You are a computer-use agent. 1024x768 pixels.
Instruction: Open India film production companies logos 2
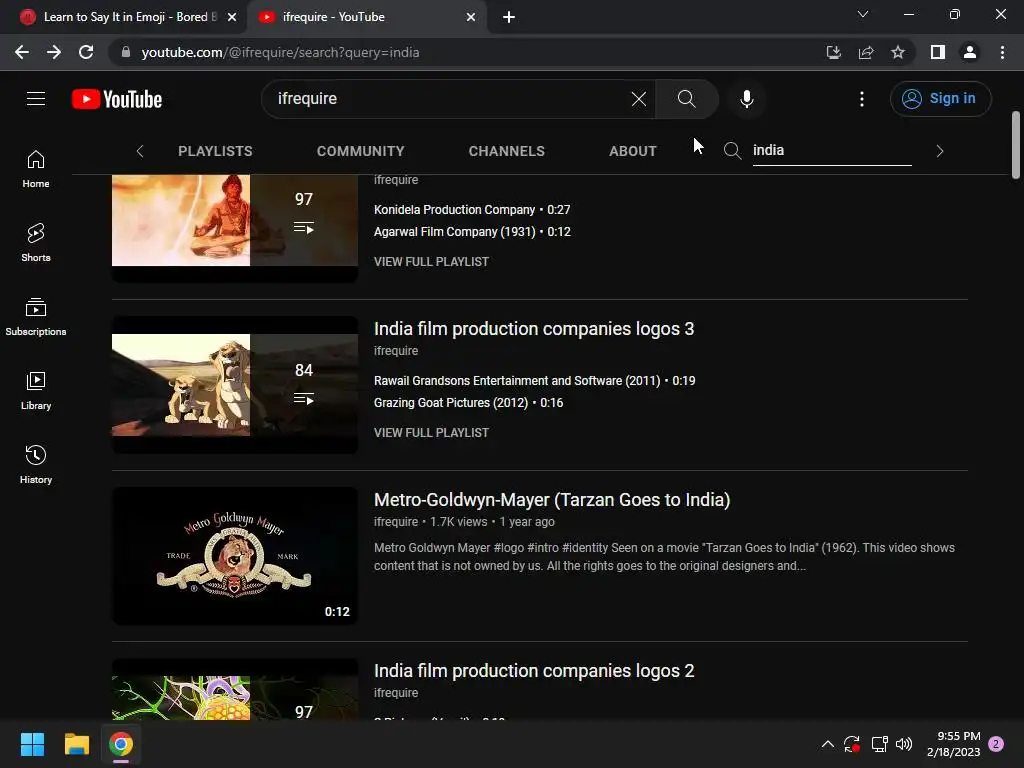(x=534, y=671)
